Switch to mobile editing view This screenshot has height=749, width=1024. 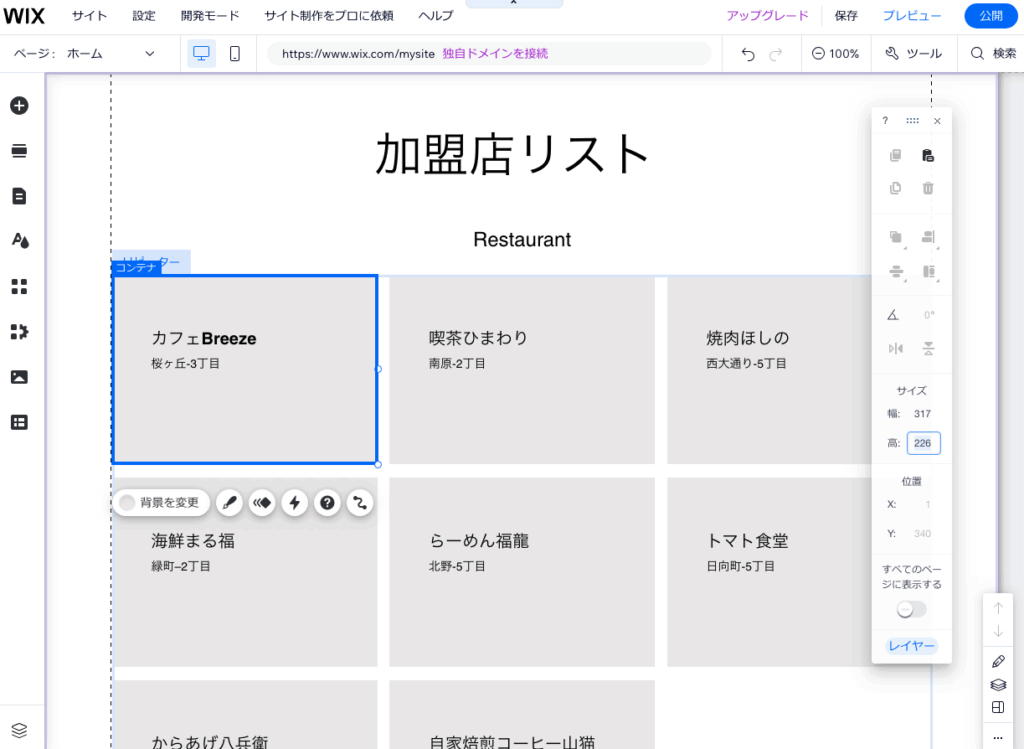pos(234,53)
